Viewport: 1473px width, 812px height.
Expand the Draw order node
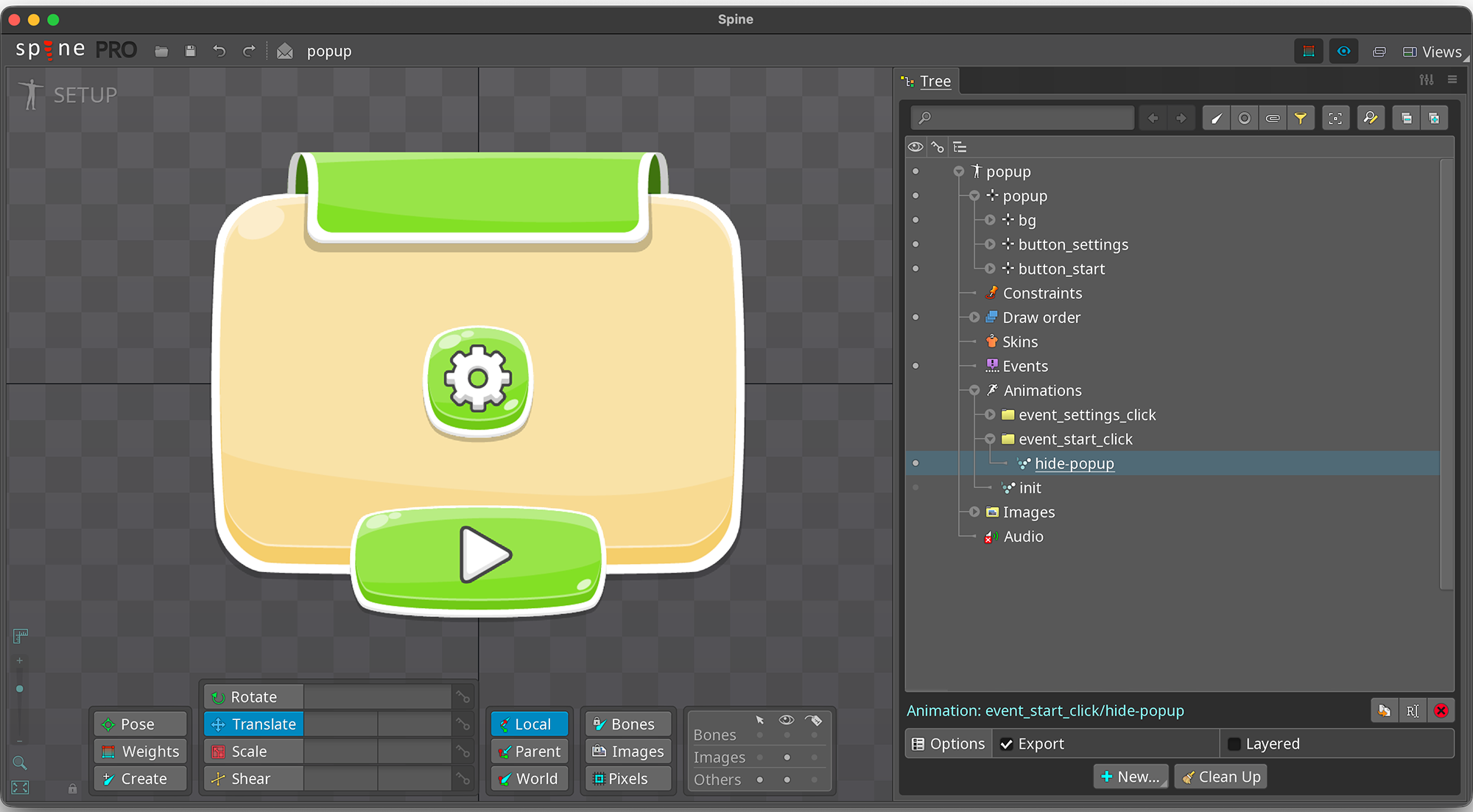[x=974, y=317]
